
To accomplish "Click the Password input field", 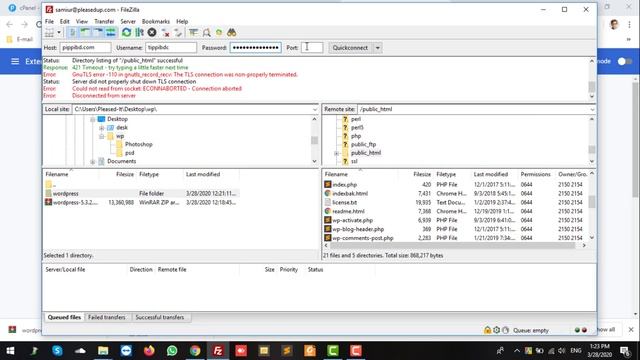I will [256, 48].
